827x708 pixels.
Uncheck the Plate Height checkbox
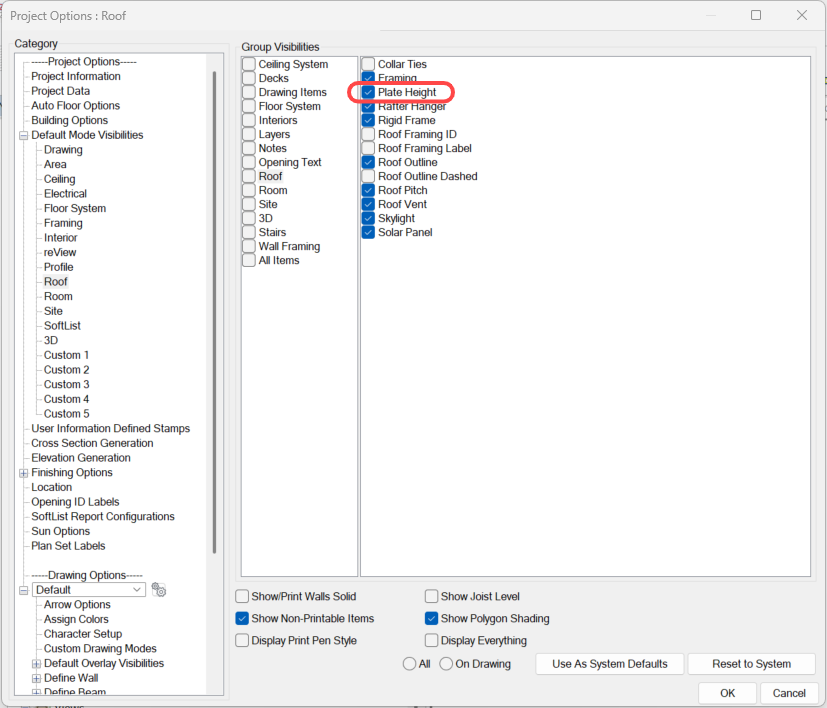point(369,92)
